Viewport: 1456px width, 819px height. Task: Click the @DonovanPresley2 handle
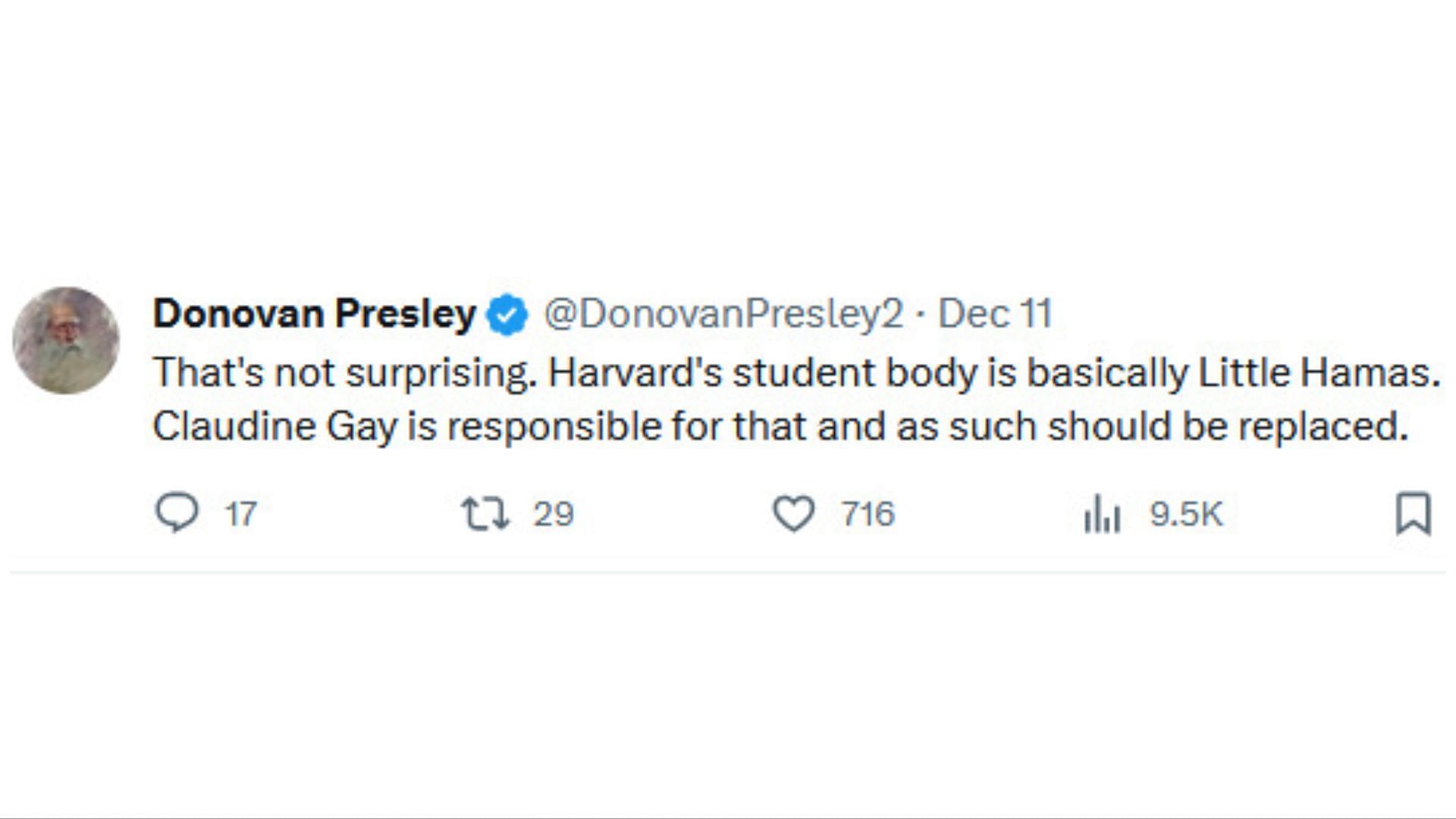(x=723, y=313)
